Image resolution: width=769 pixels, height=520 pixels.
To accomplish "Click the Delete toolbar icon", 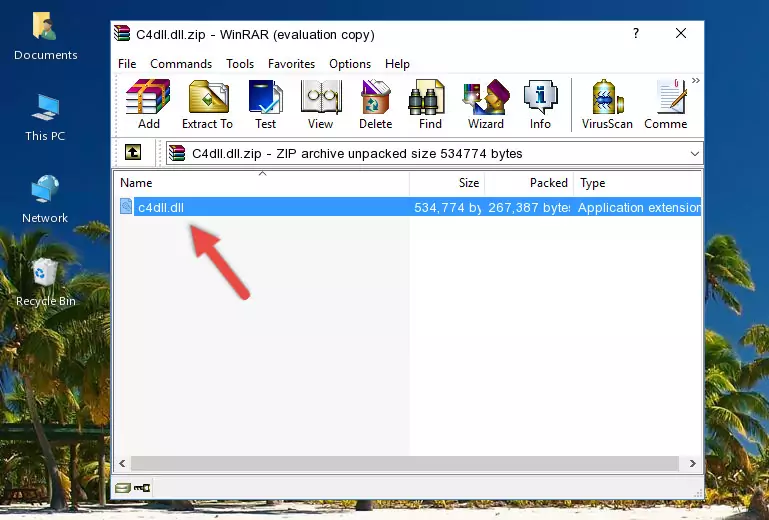I will [376, 104].
